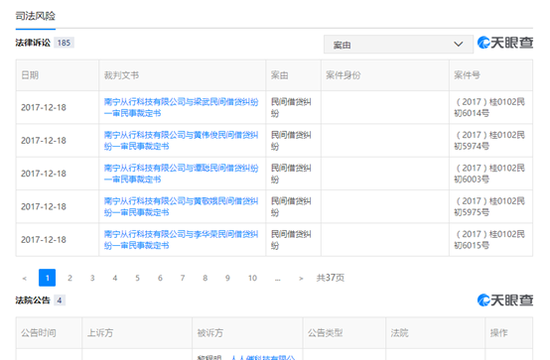Screen dimensions: 550x360
Task: Go to page 8 of lawsuits
Action: [205, 278]
